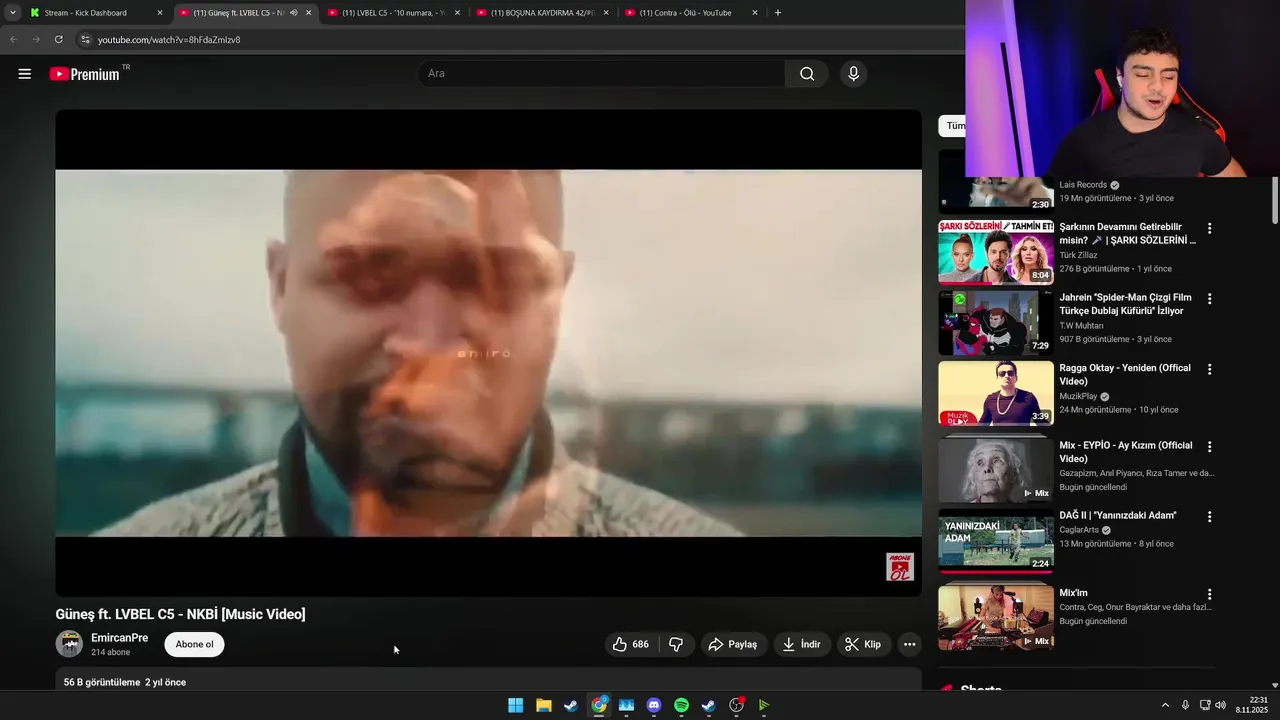The image size is (1280, 720).
Task: Switch to Stream - Kick Dashboard tab
Action: 95,13
